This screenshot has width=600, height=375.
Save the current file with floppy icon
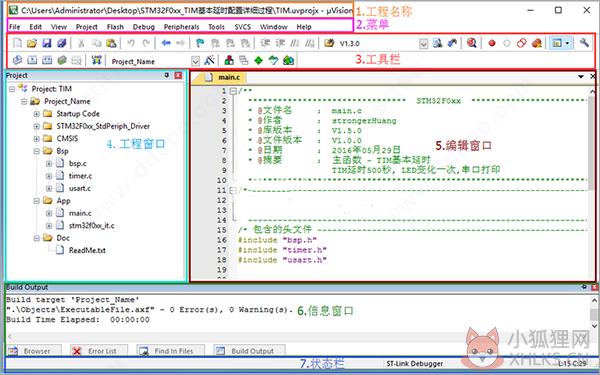coord(47,43)
